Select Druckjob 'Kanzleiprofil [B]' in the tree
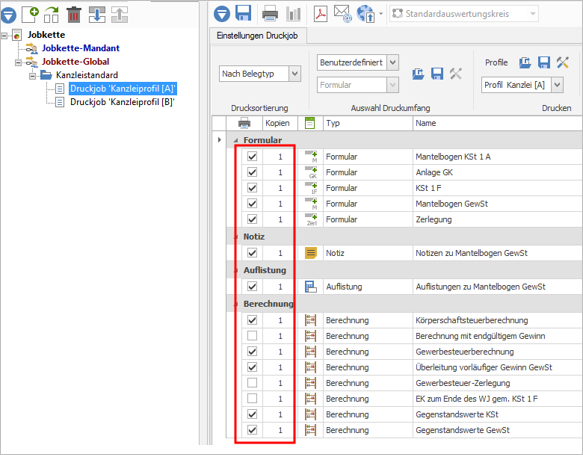 [122, 102]
